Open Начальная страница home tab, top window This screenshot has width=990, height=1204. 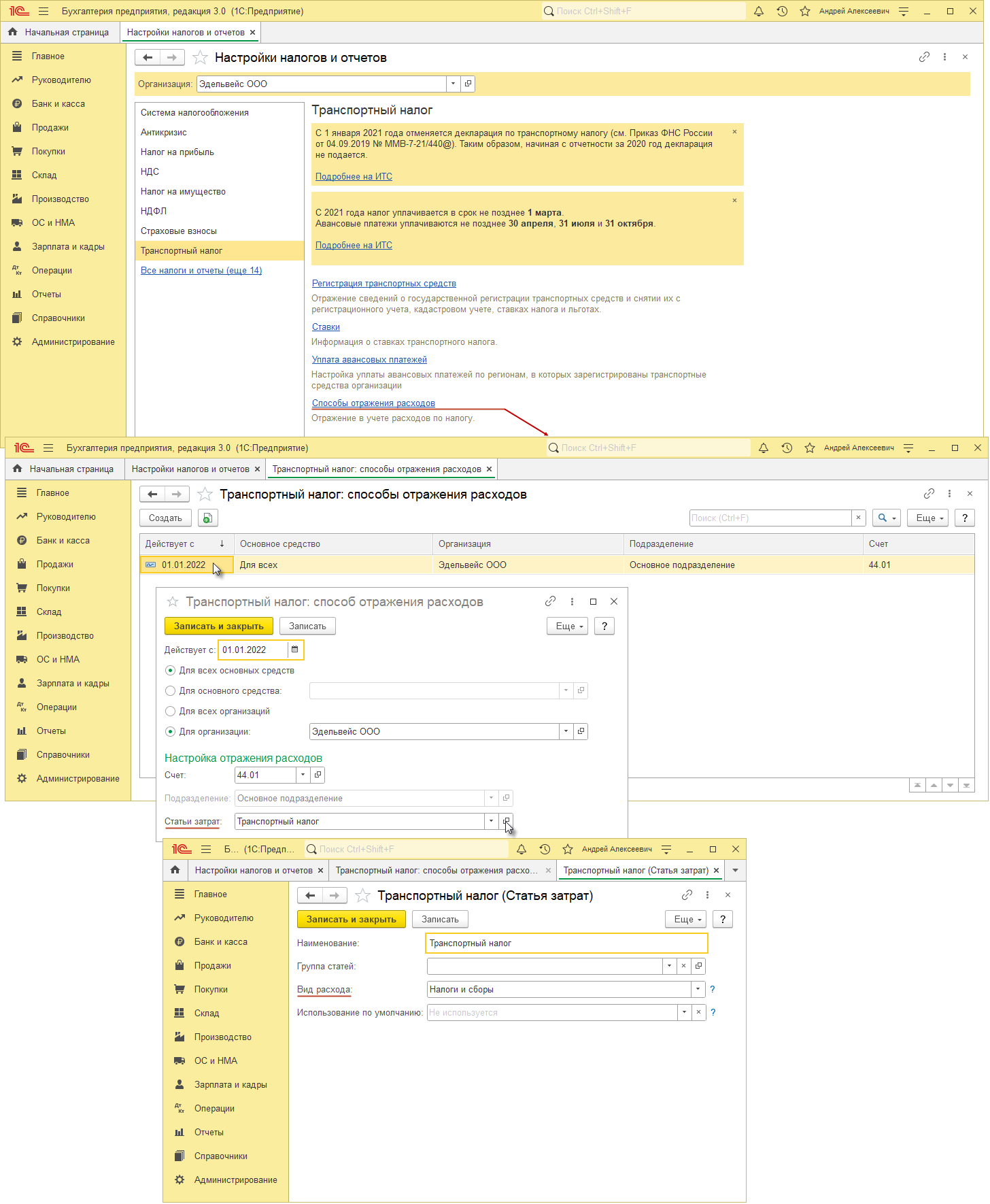(59, 32)
